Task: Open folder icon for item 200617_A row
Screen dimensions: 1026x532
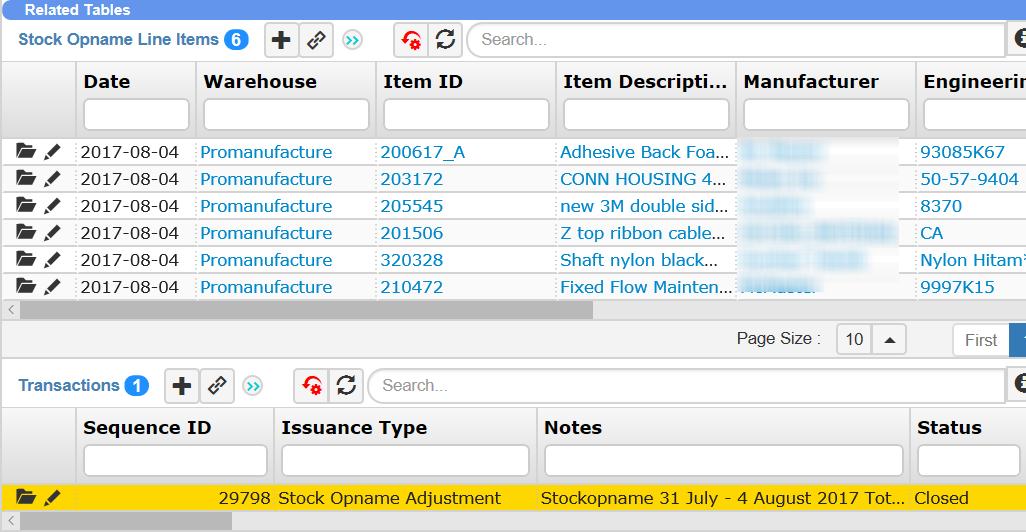Action: (x=26, y=152)
